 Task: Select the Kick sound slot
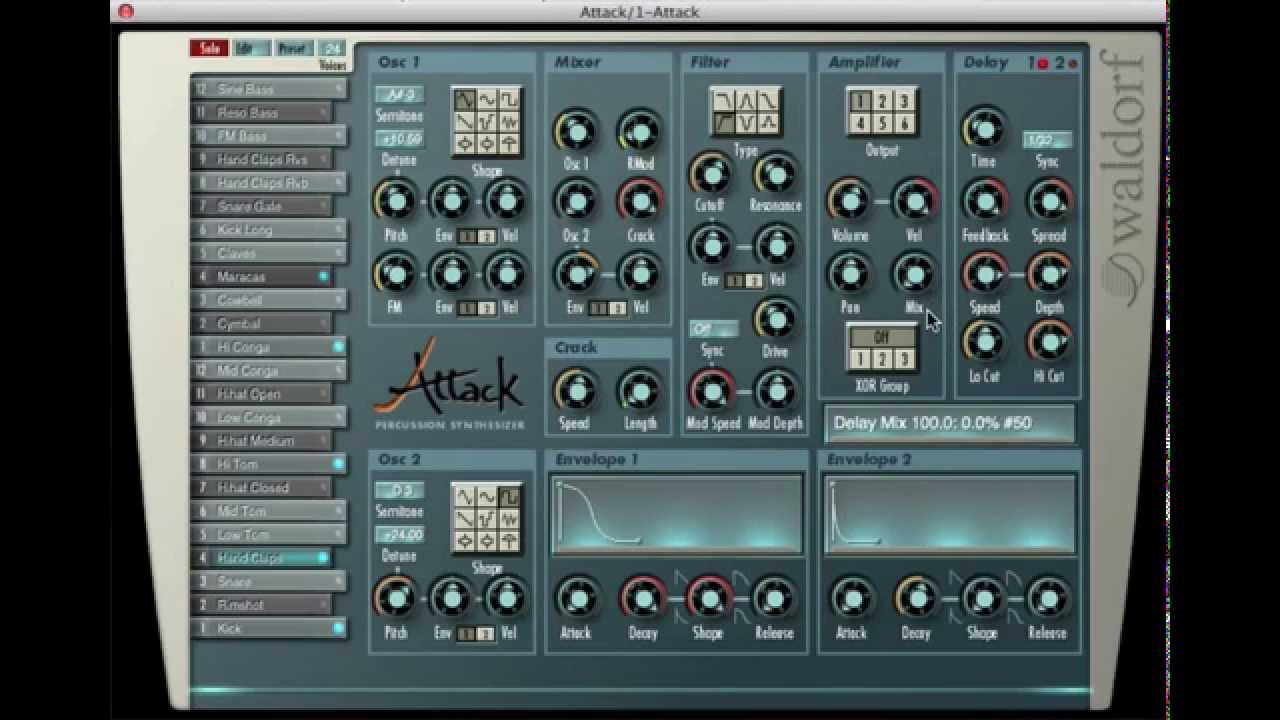269,628
